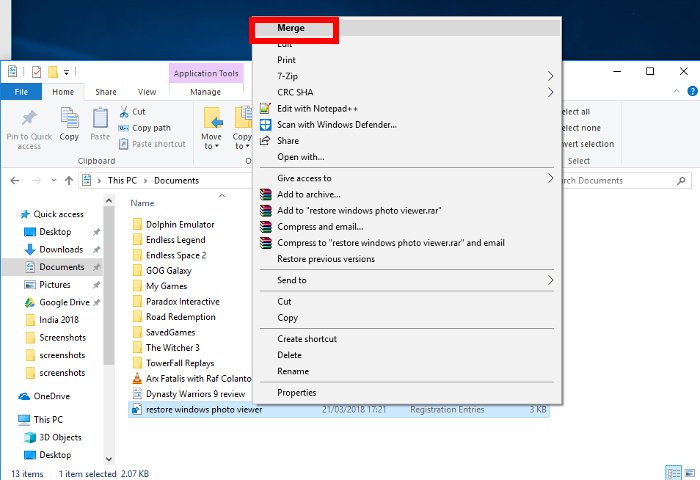
Task: Expand the 7-Zip submenu
Action: (406, 76)
